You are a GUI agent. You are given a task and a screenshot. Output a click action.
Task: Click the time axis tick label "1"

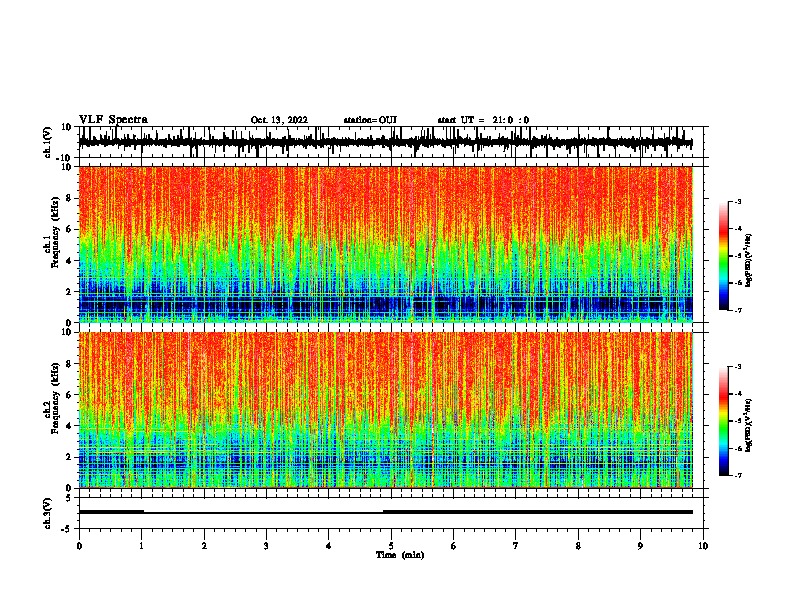click(x=141, y=546)
